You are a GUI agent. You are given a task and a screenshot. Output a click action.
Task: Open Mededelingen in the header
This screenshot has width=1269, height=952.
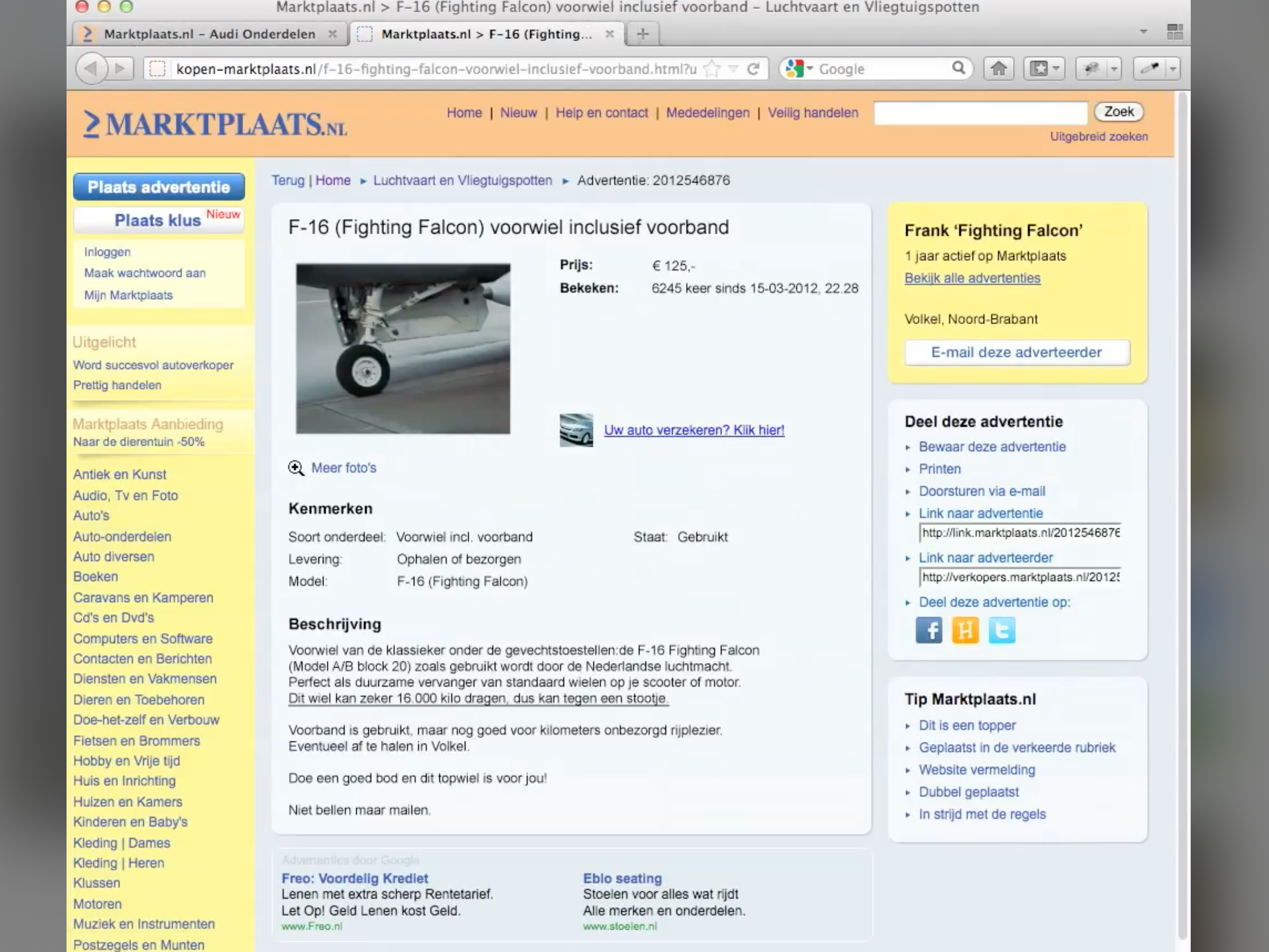(708, 113)
